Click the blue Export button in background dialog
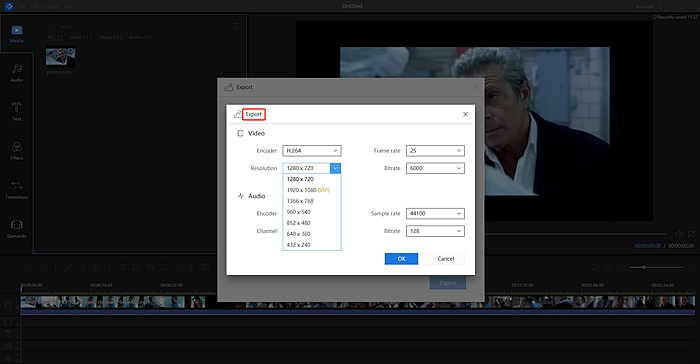700x364 pixels. coord(448,283)
